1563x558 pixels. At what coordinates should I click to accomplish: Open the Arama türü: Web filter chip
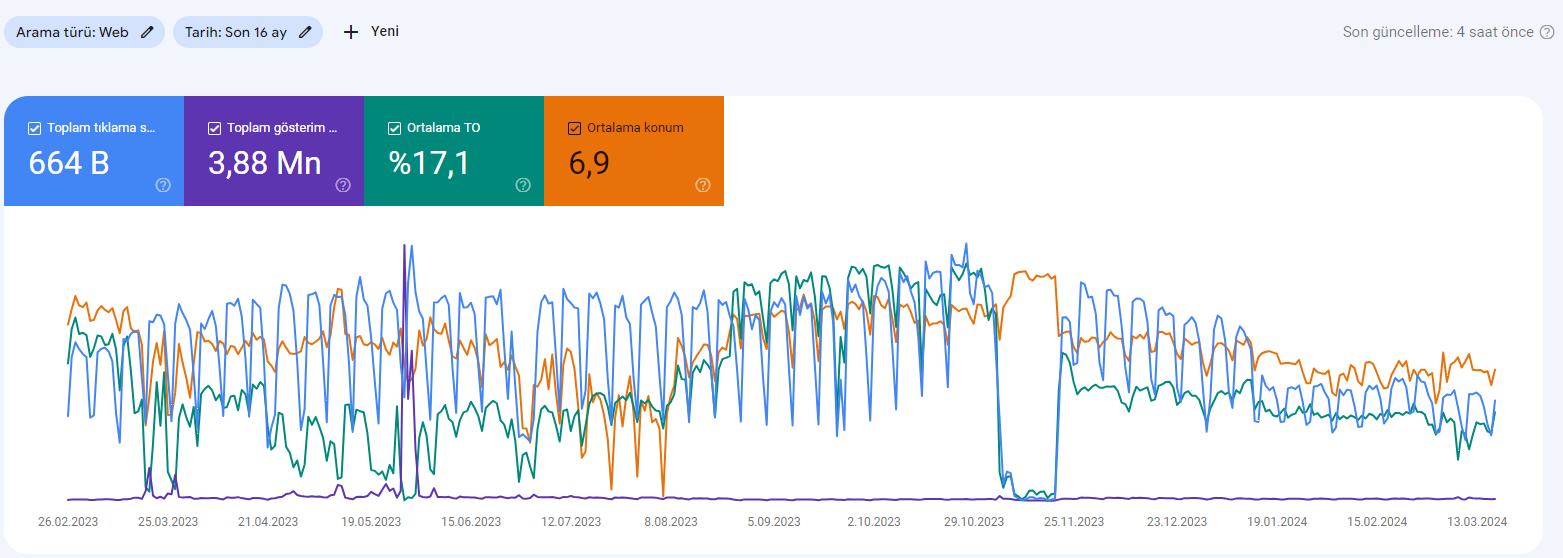click(84, 32)
